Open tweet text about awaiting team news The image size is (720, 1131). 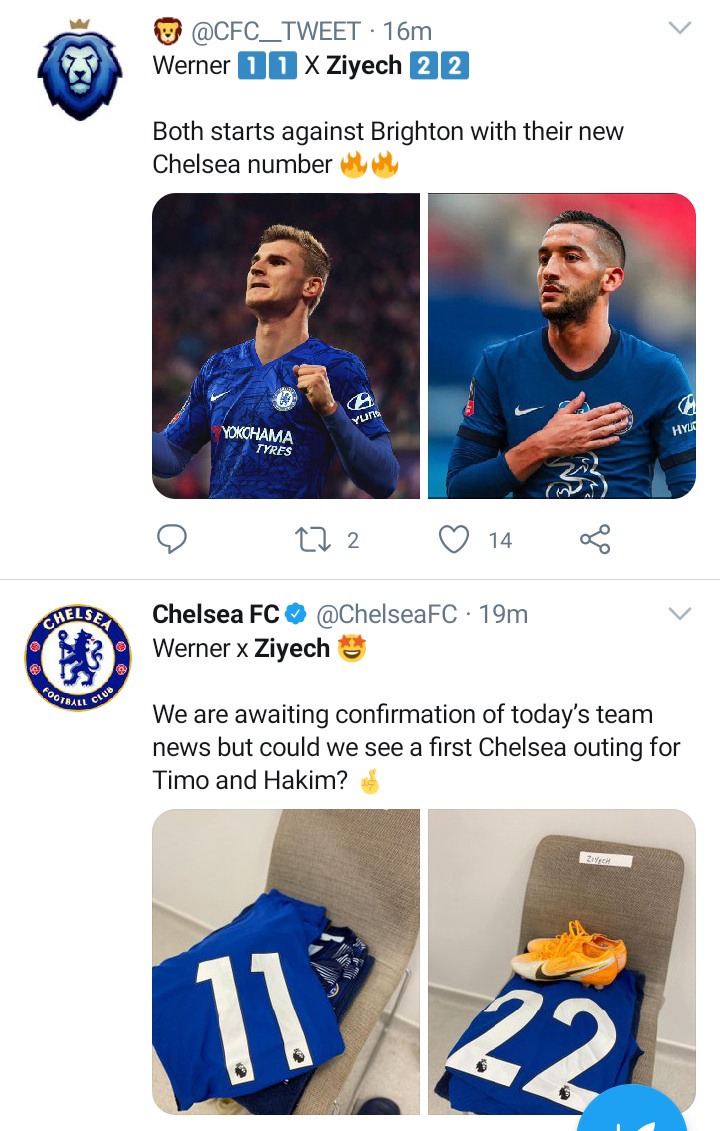pos(416,747)
